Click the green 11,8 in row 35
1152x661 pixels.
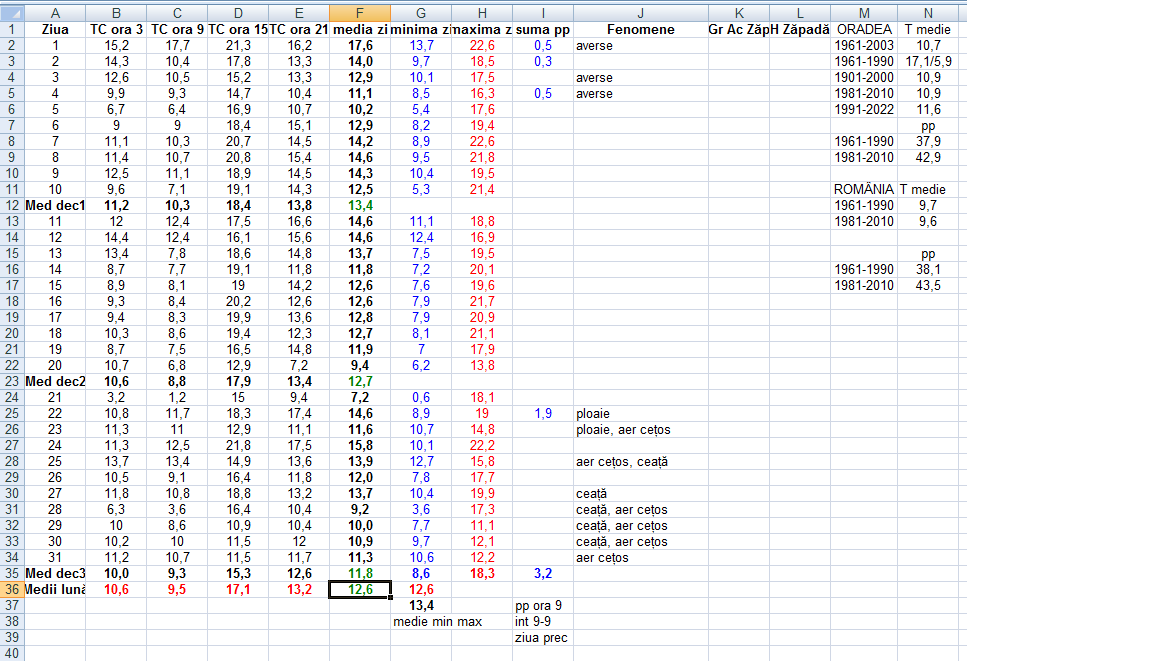point(360,574)
